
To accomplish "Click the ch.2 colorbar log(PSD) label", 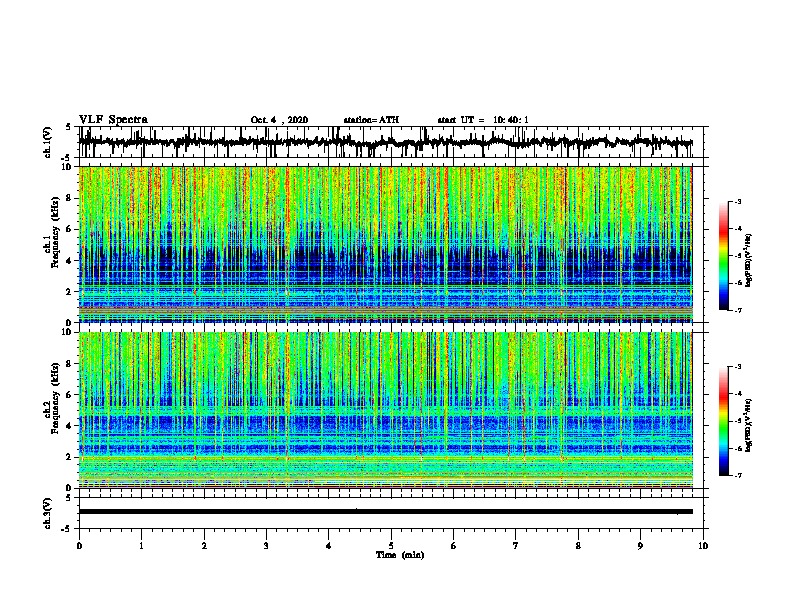I will click(748, 425).
